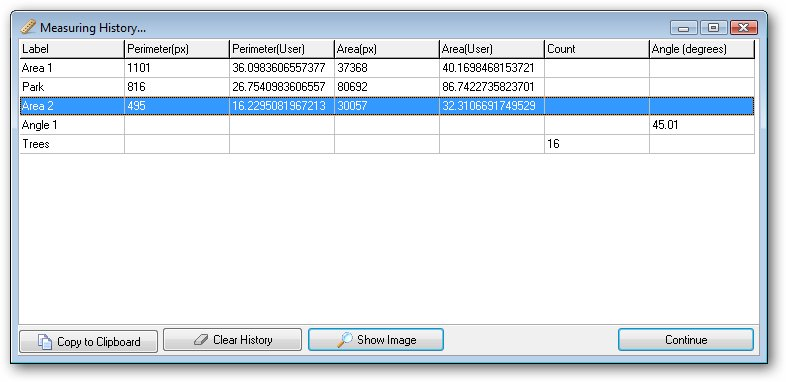Click angle value 45.01
This screenshot has height=382, width=786.
(x=665, y=125)
